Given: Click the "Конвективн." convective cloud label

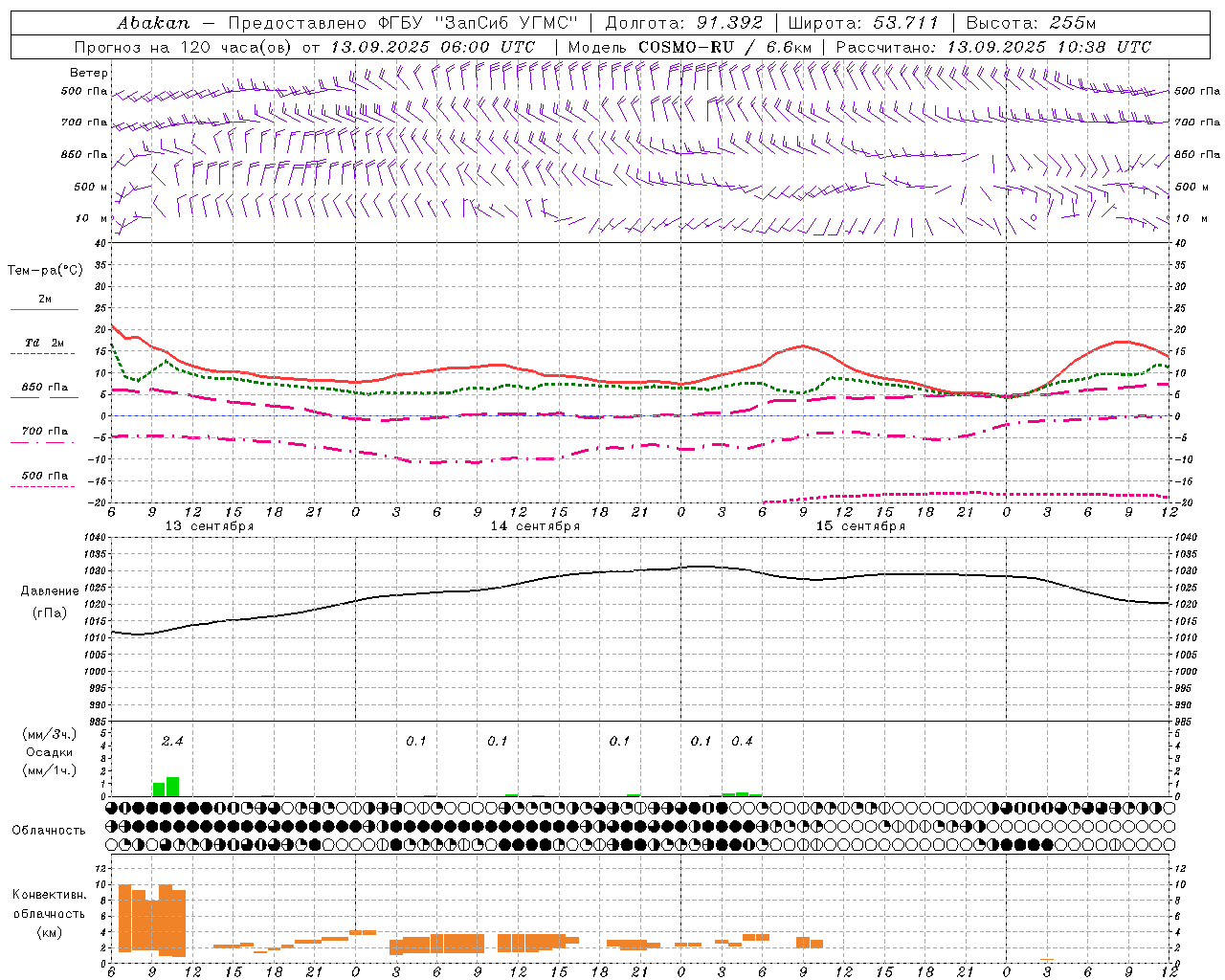Looking at the screenshot, I should [49, 895].
